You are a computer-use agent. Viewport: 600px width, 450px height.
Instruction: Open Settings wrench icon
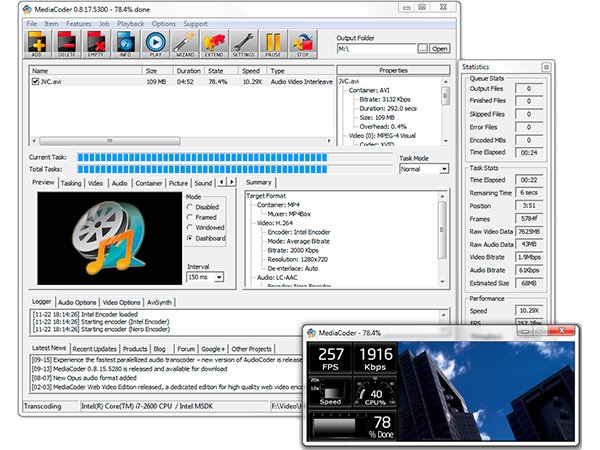pos(243,42)
